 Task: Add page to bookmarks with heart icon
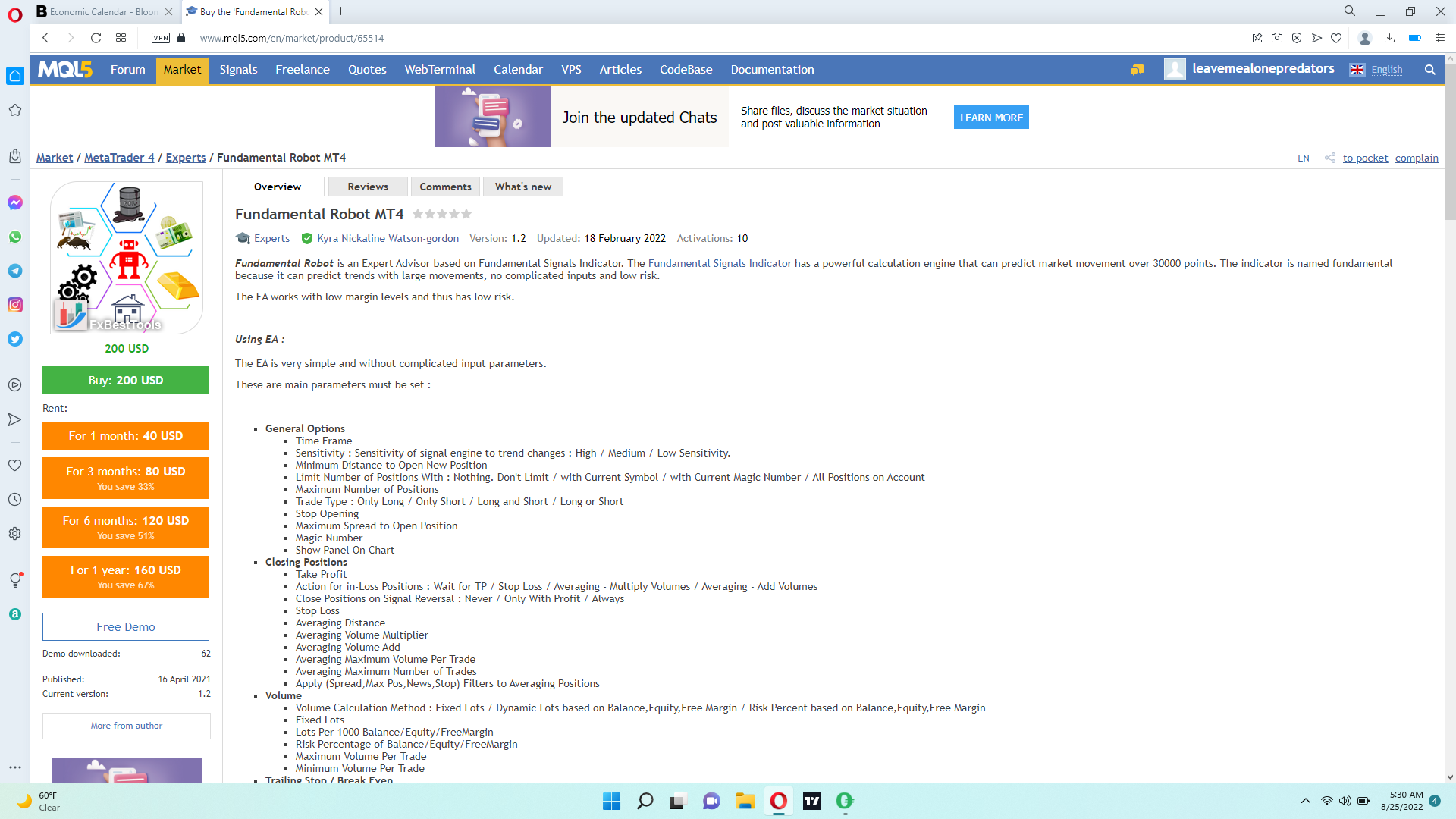1336,38
